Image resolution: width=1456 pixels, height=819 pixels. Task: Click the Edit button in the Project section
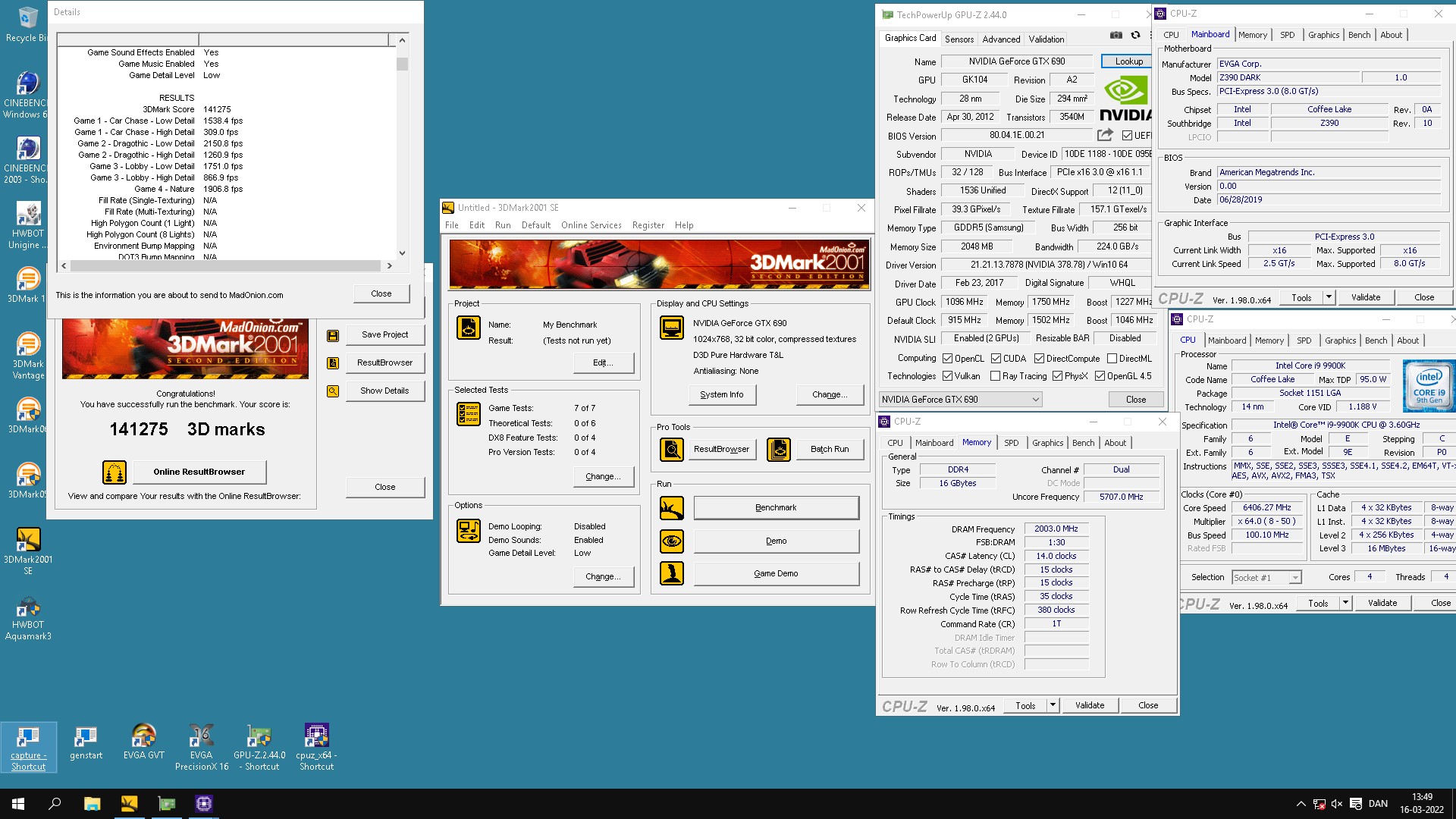(x=604, y=362)
